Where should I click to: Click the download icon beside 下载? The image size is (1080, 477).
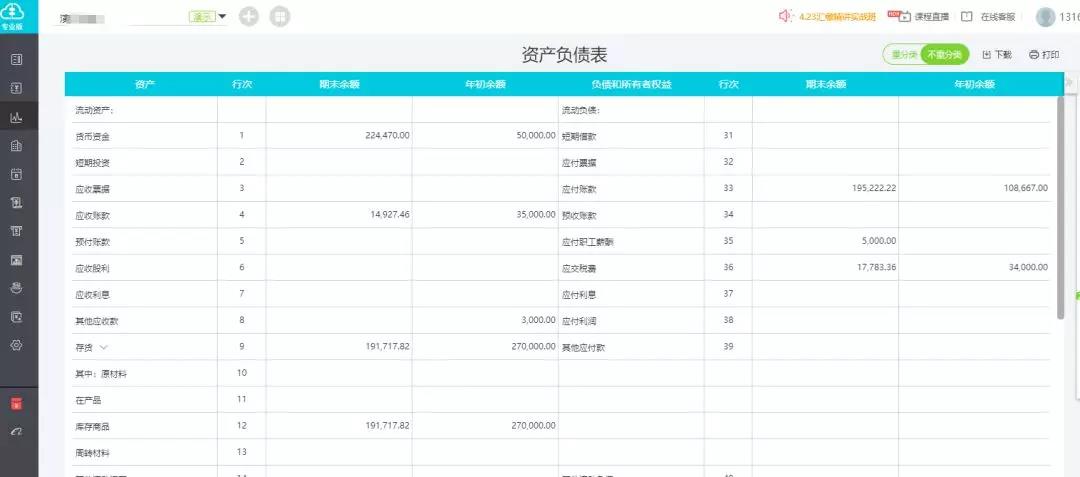pyautogui.click(x=986, y=54)
